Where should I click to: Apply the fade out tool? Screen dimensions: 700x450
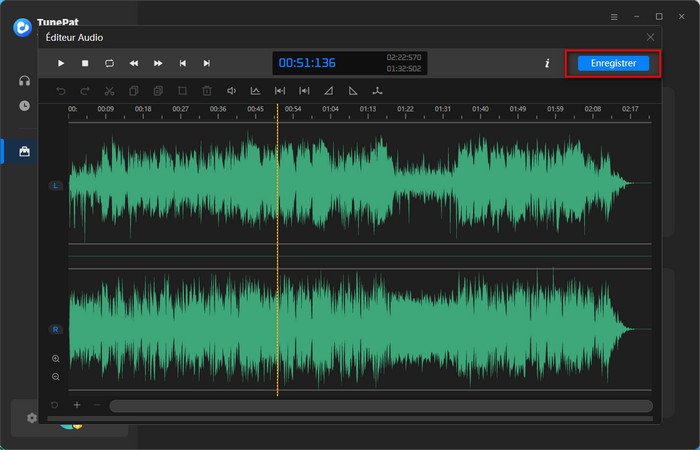(353, 91)
